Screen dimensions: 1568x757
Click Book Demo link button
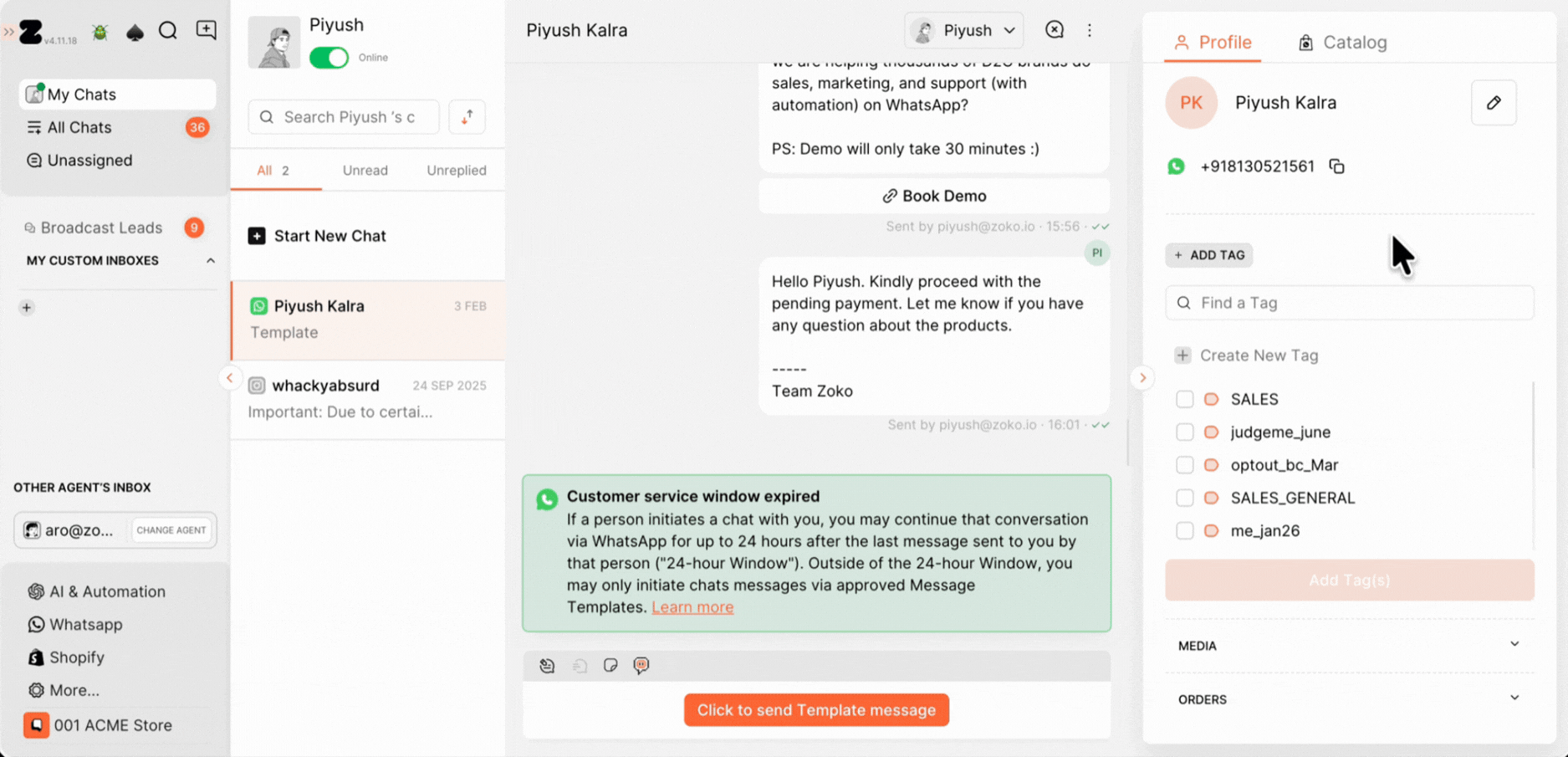click(x=933, y=196)
